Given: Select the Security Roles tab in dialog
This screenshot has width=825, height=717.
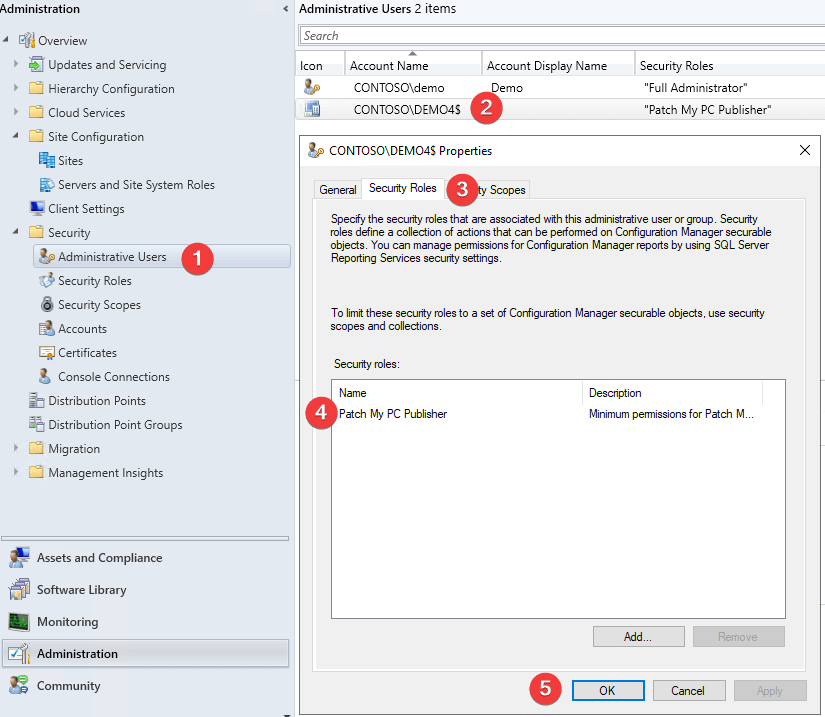Looking at the screenshot, I should point(403,188).
